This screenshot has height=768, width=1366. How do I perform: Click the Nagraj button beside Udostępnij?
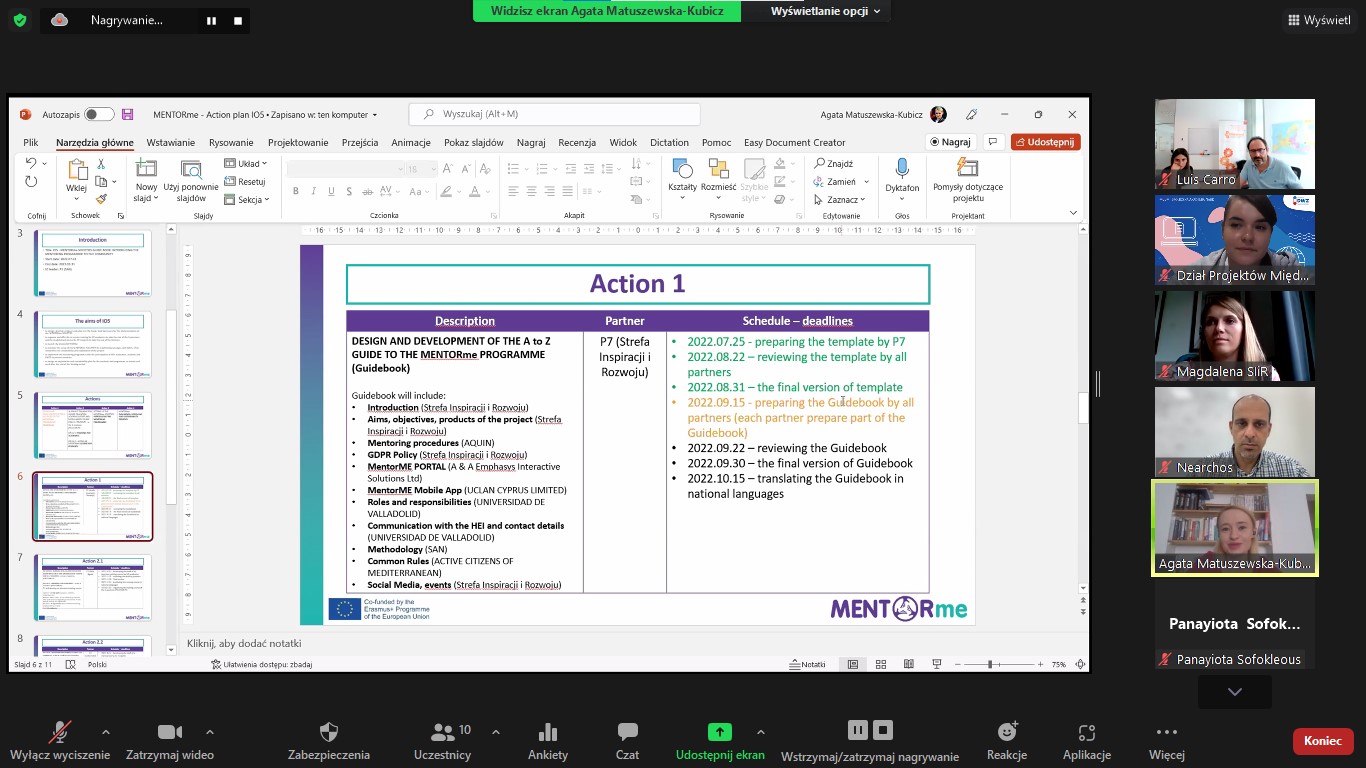950,142
